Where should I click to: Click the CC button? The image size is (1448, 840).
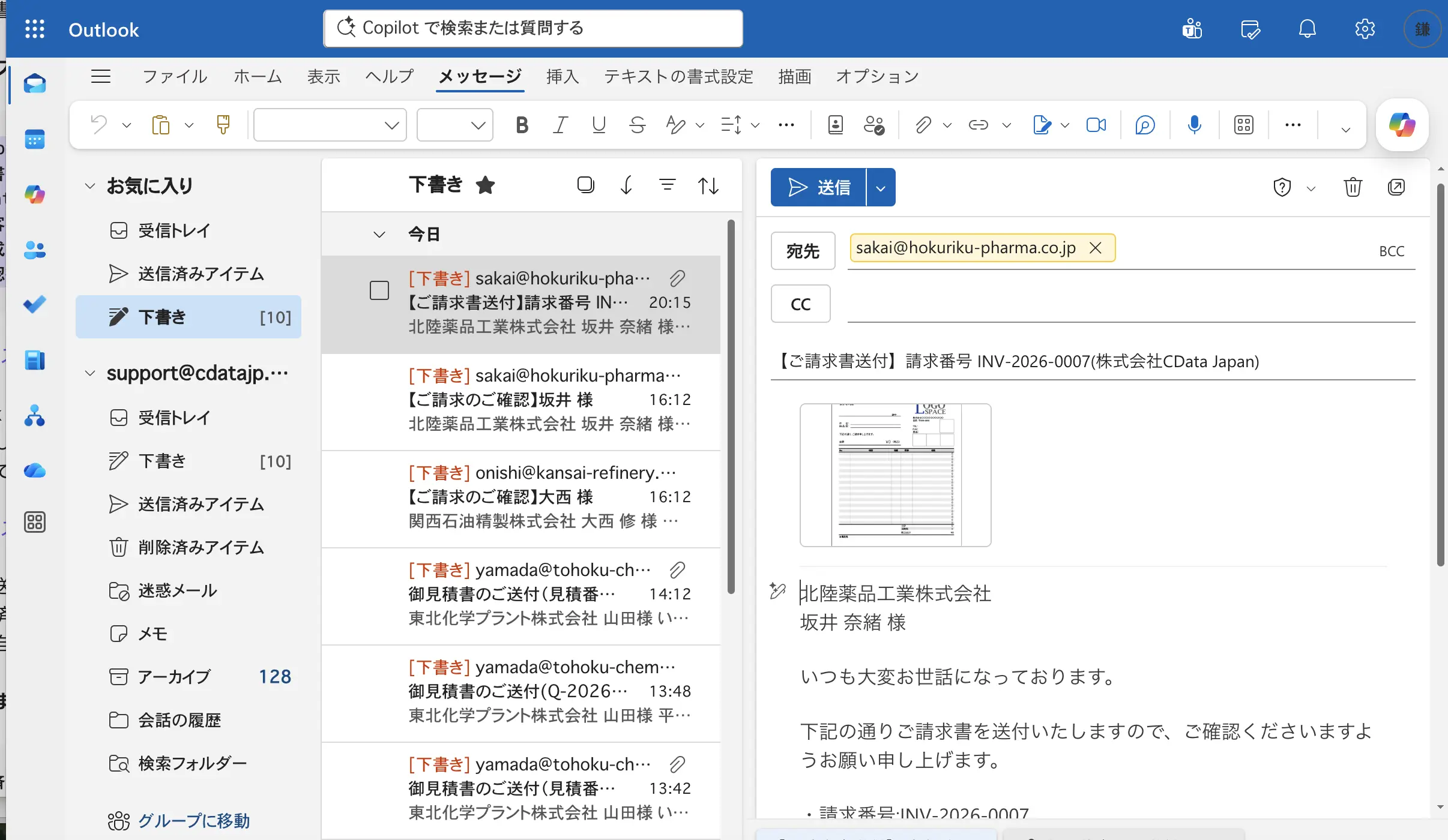coord(800,304)
